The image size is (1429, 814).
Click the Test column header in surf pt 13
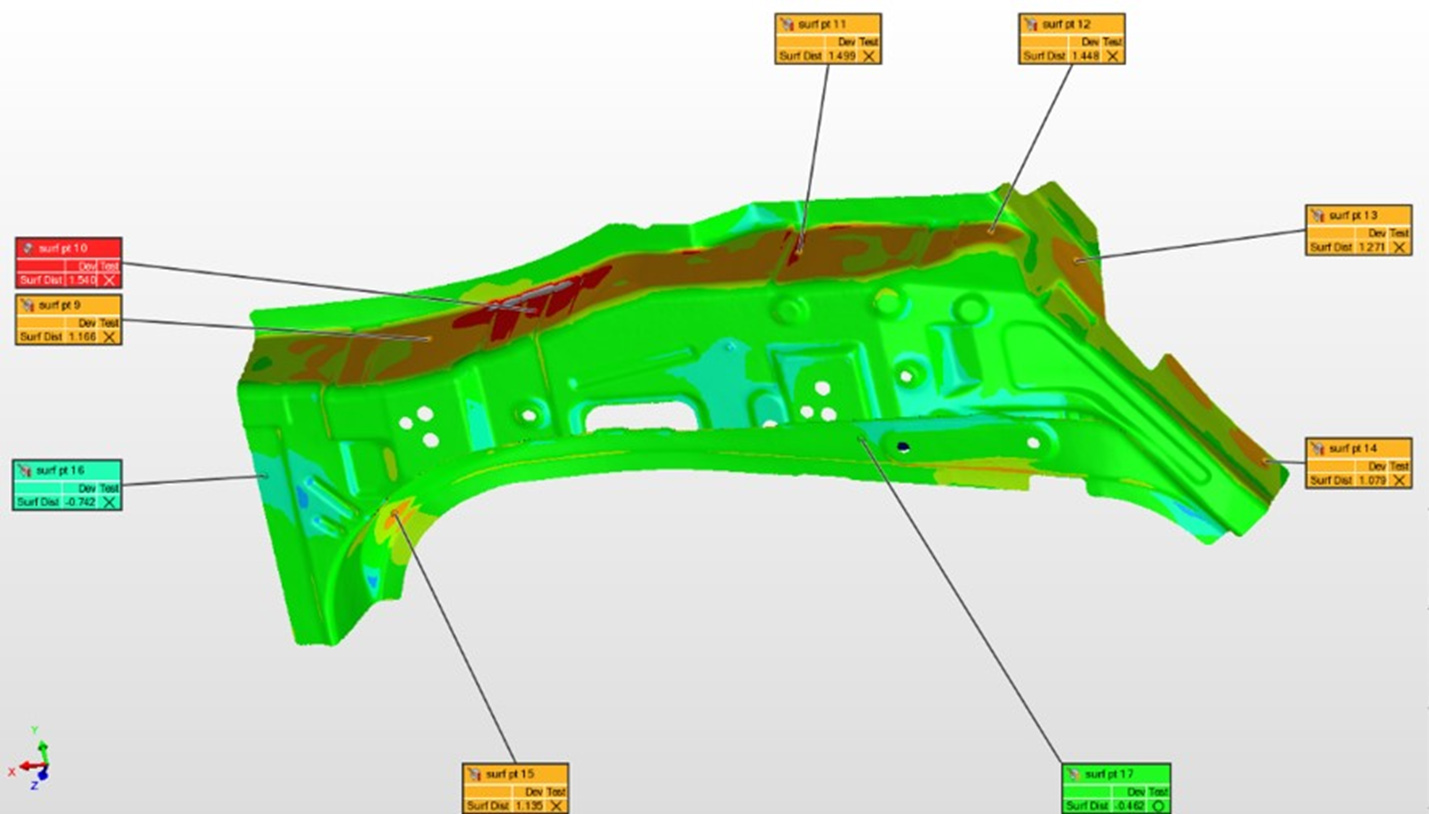click(x=1399, y=234)
